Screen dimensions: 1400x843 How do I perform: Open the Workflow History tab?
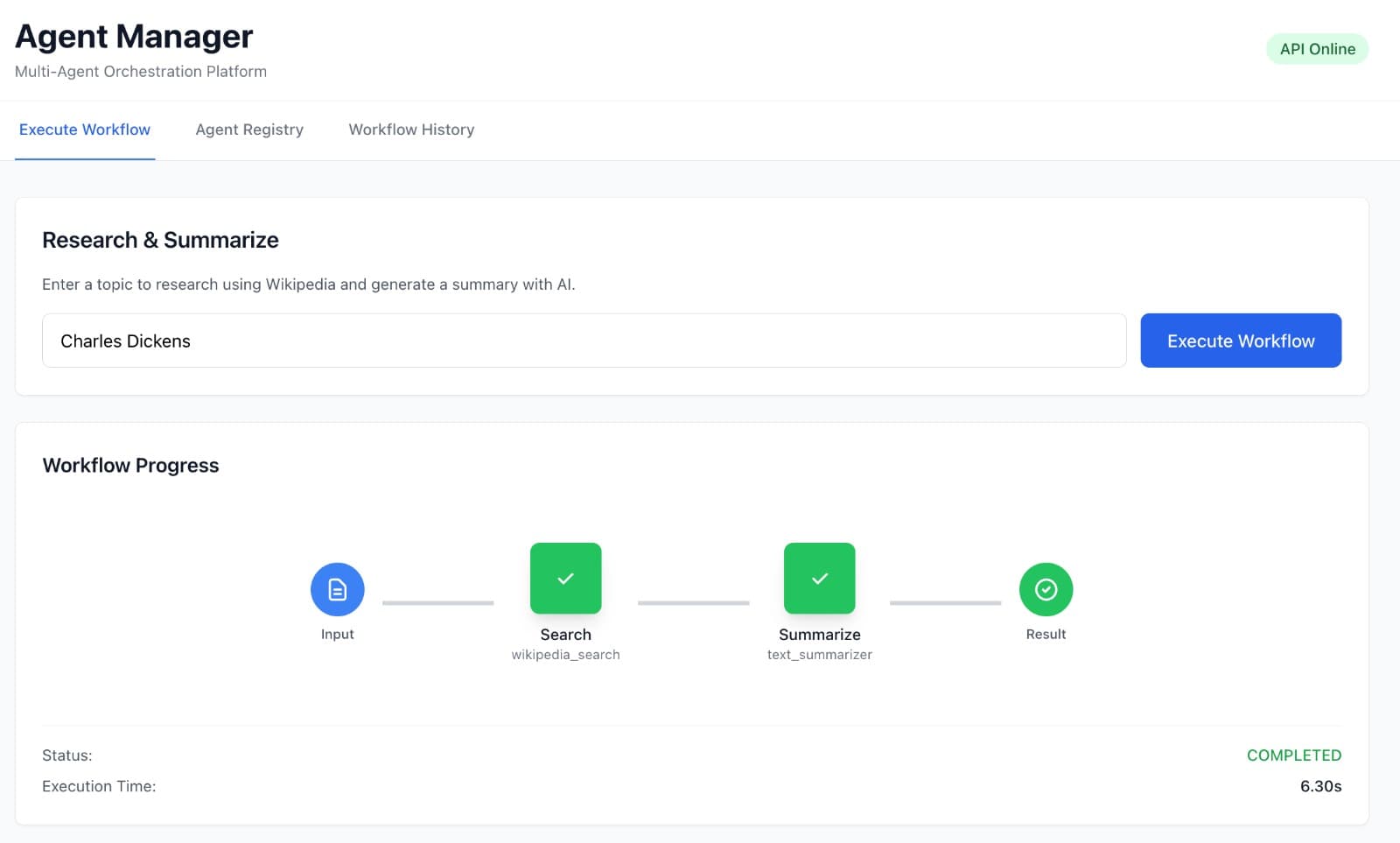[411, 130]
